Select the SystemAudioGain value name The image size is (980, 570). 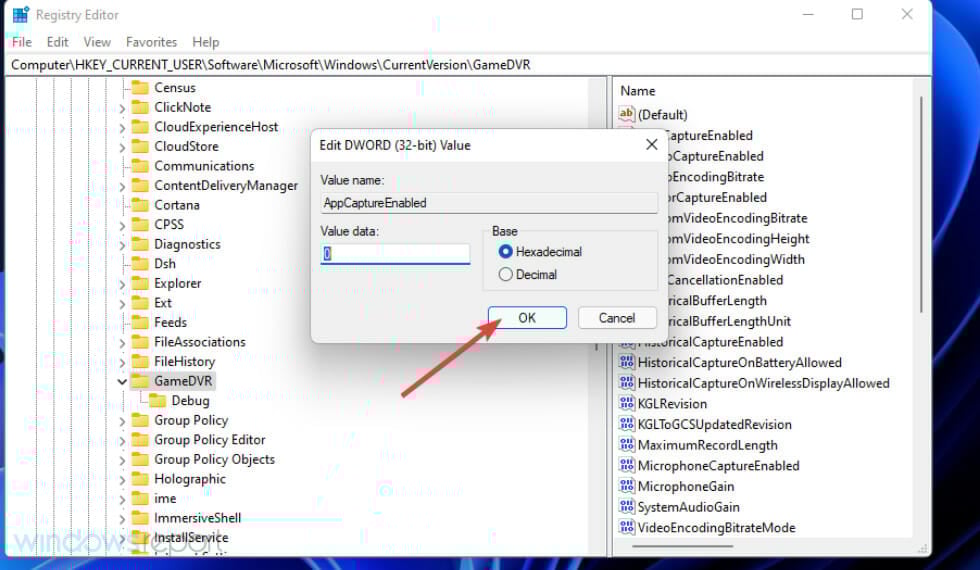688,507
